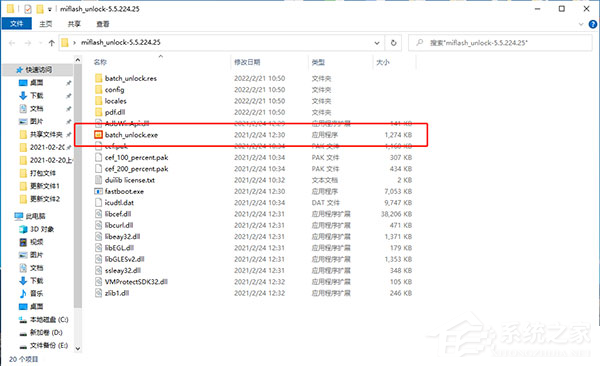This screenshot has height=366, width=600.
Task: Click the path segment miflash_unlock-5.5.224.25 in address bar
Action: tap(121, 42)
